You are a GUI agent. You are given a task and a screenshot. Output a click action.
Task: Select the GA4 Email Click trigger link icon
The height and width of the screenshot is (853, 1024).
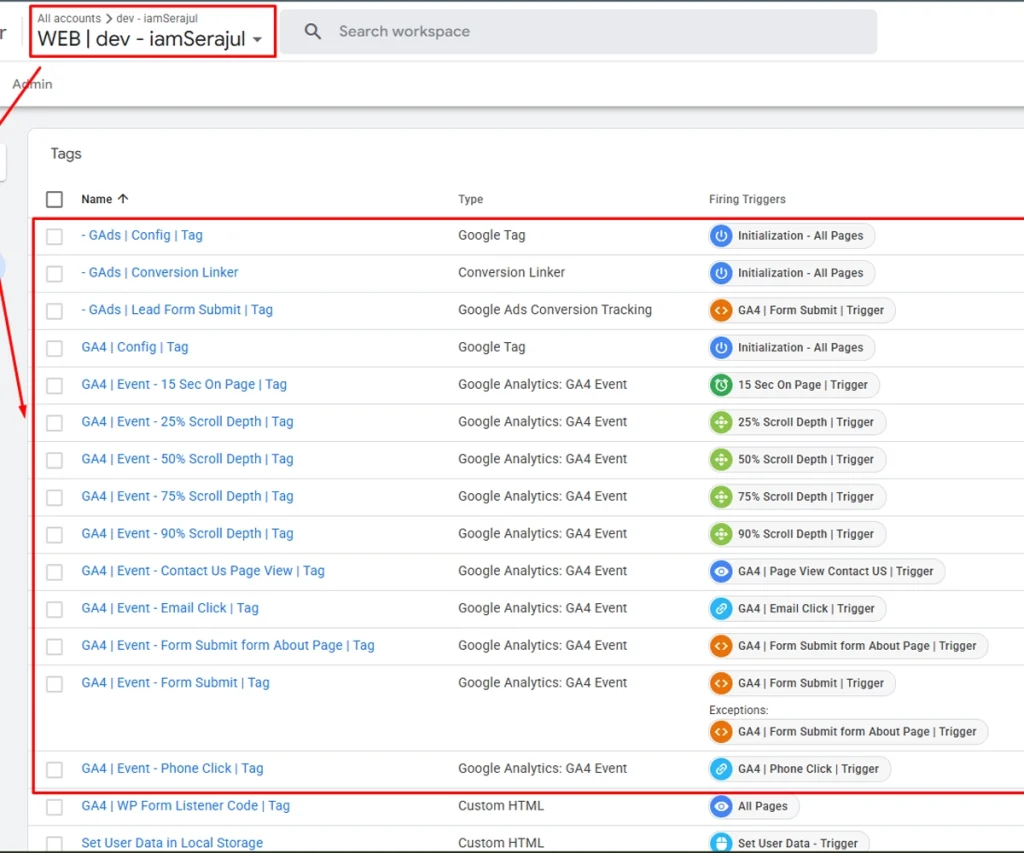[721, 608]
